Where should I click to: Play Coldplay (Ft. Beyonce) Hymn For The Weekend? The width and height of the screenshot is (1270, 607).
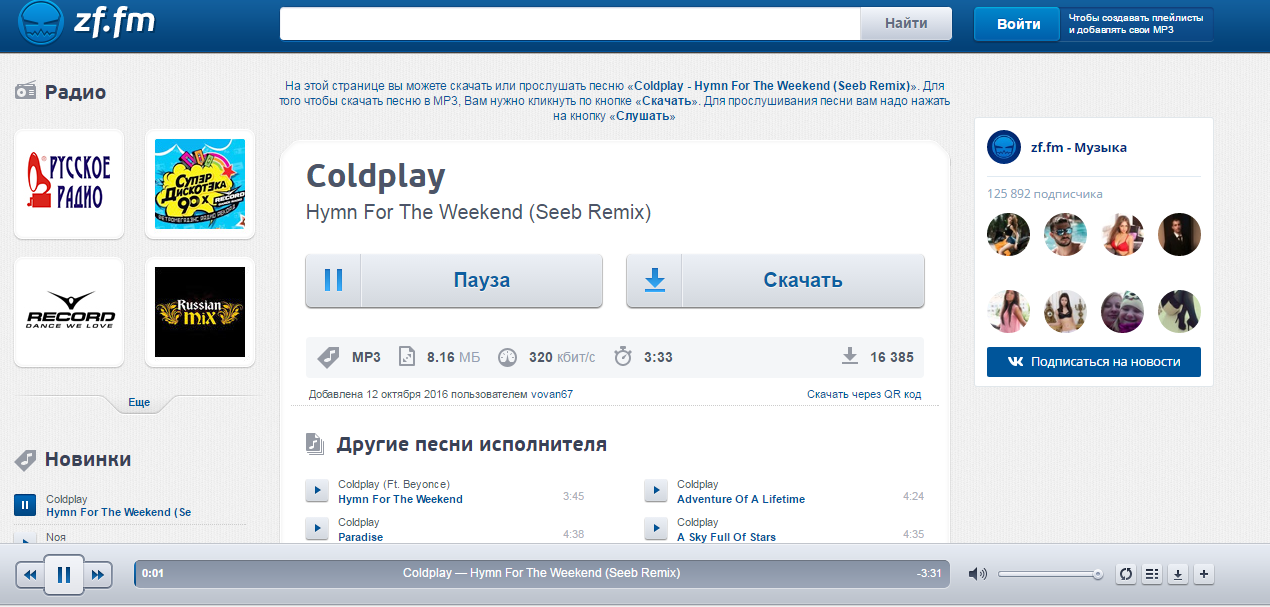[317, 490]
